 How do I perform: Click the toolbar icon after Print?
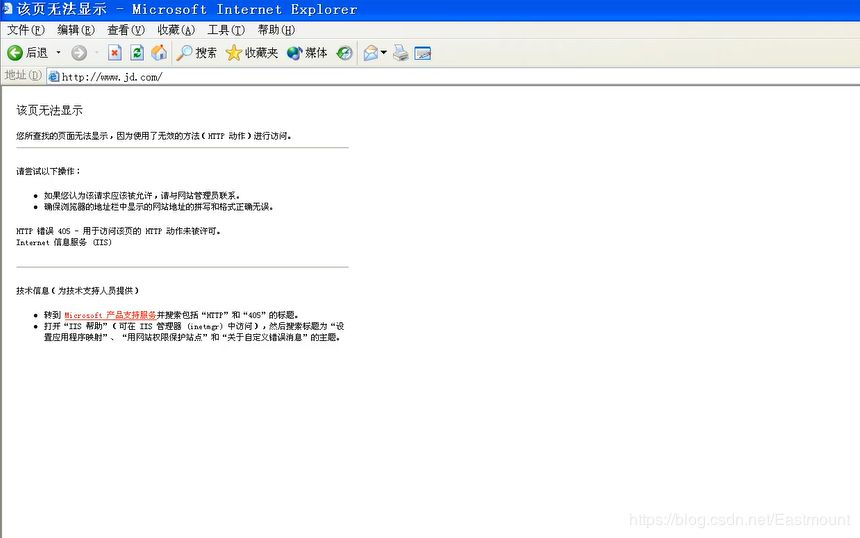click(422, 53)
